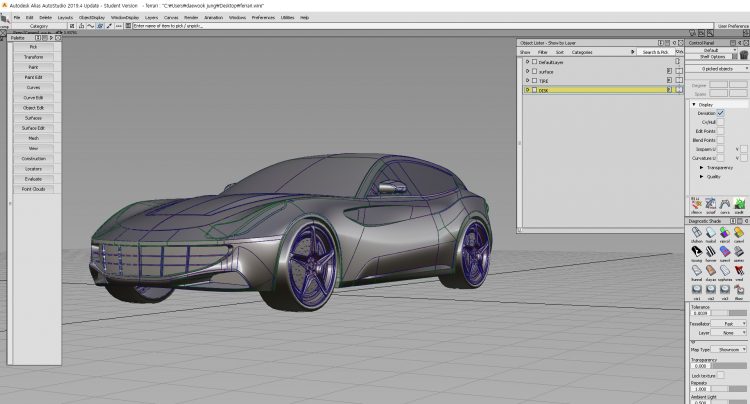This screenshot has width=750, height=404.
Task: Open the ObjectDisplay menu
Action: pos(91,17)
